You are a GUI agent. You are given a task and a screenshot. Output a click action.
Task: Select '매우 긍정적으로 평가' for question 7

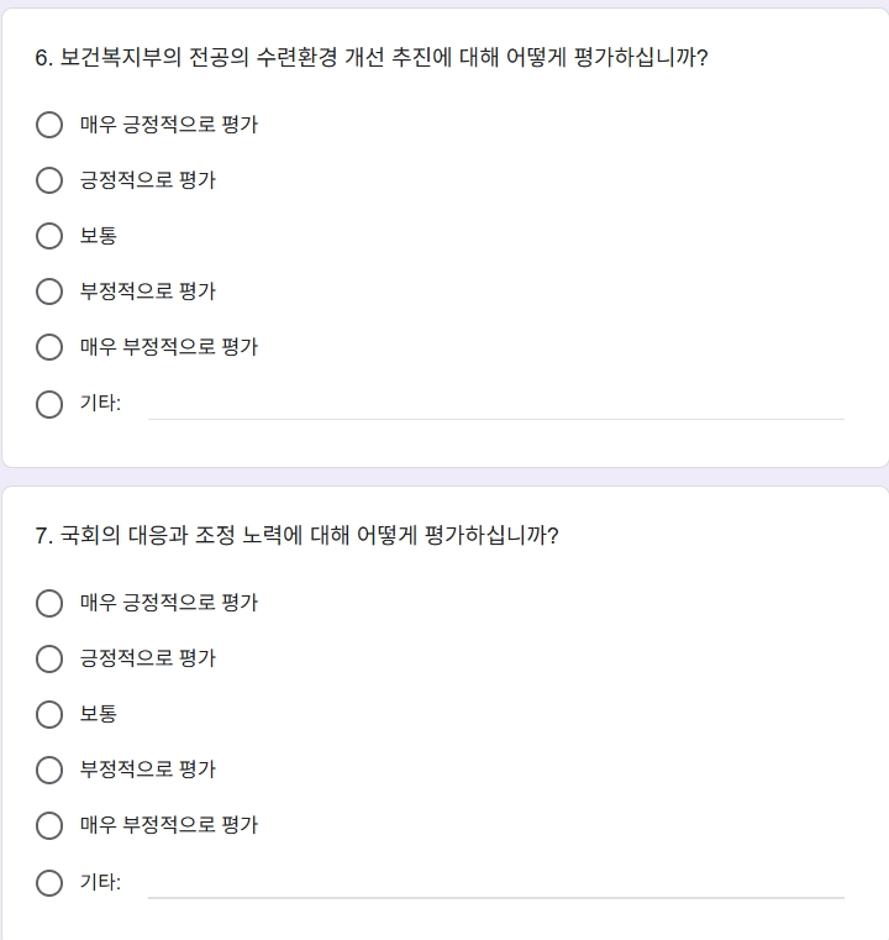coord(49,603)
